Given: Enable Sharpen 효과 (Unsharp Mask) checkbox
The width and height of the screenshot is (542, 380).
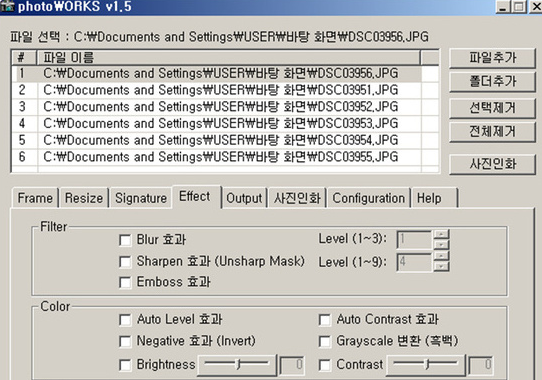Looking at the screenshot, I should point(125,262).
